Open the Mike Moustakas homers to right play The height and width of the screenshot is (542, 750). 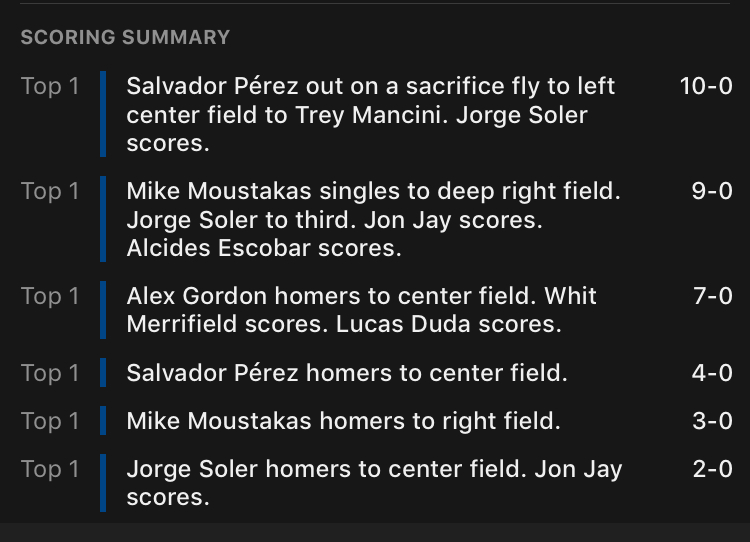pyautogui.click(x=343, y=420)
